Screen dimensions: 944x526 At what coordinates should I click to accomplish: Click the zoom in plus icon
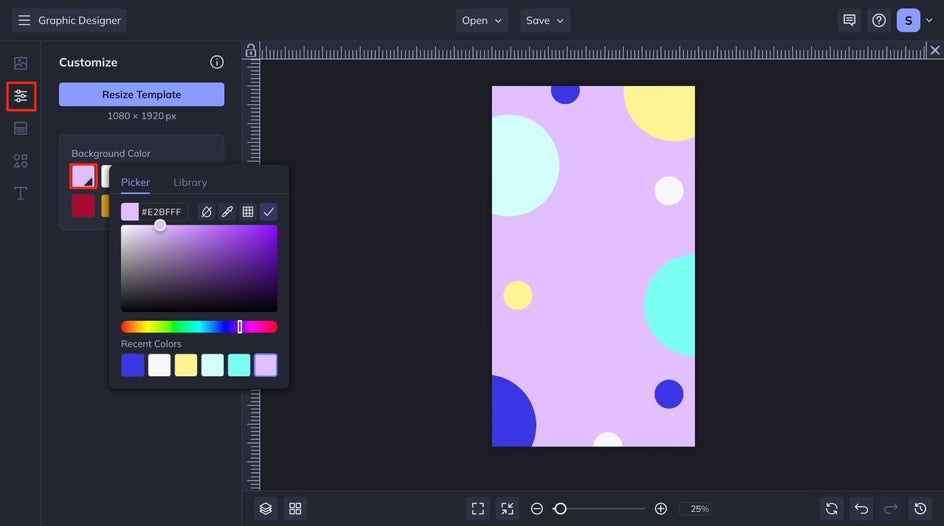(x=661, y=509)
